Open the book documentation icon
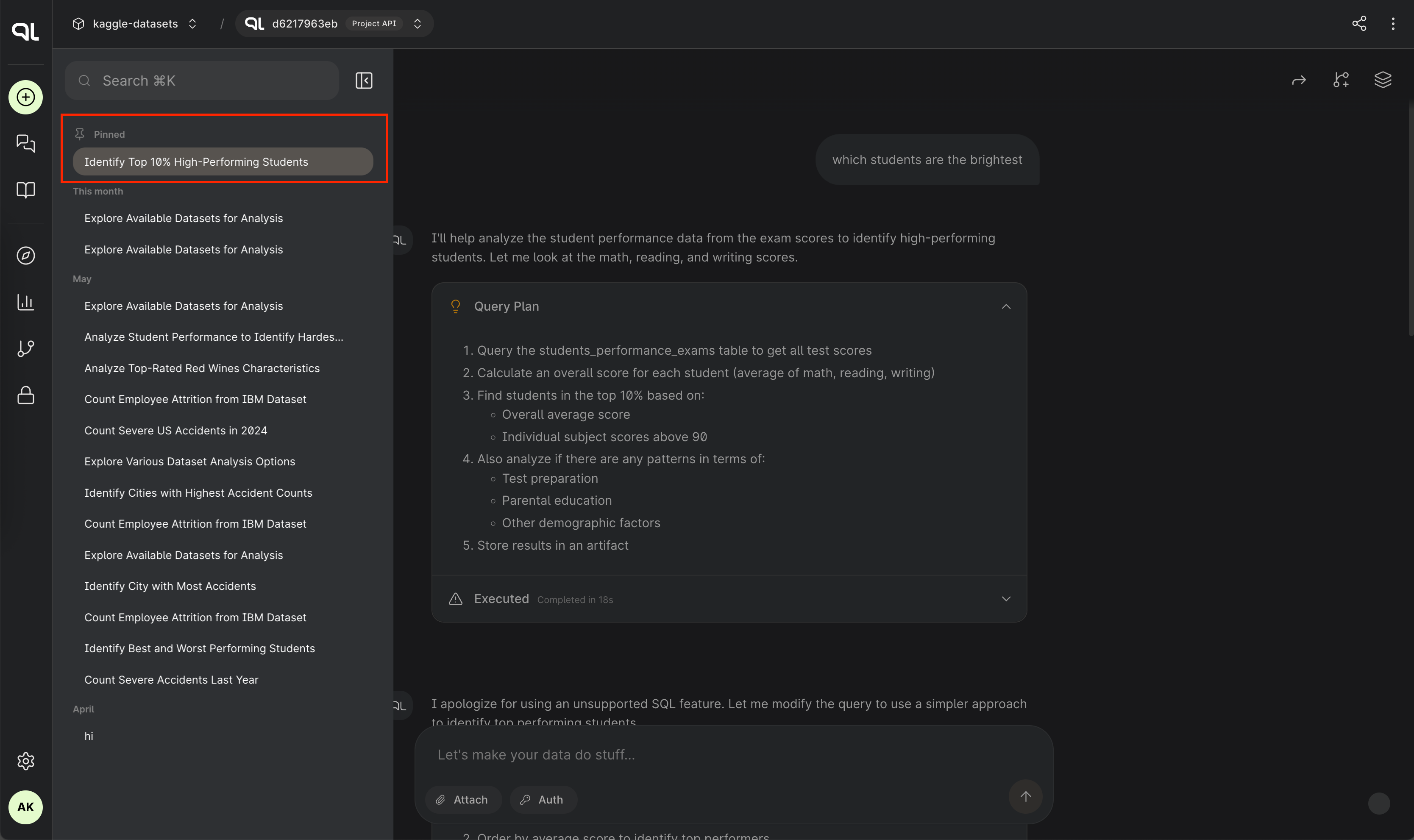Viewport: 1414px width, 840px height. coord(25,189)
